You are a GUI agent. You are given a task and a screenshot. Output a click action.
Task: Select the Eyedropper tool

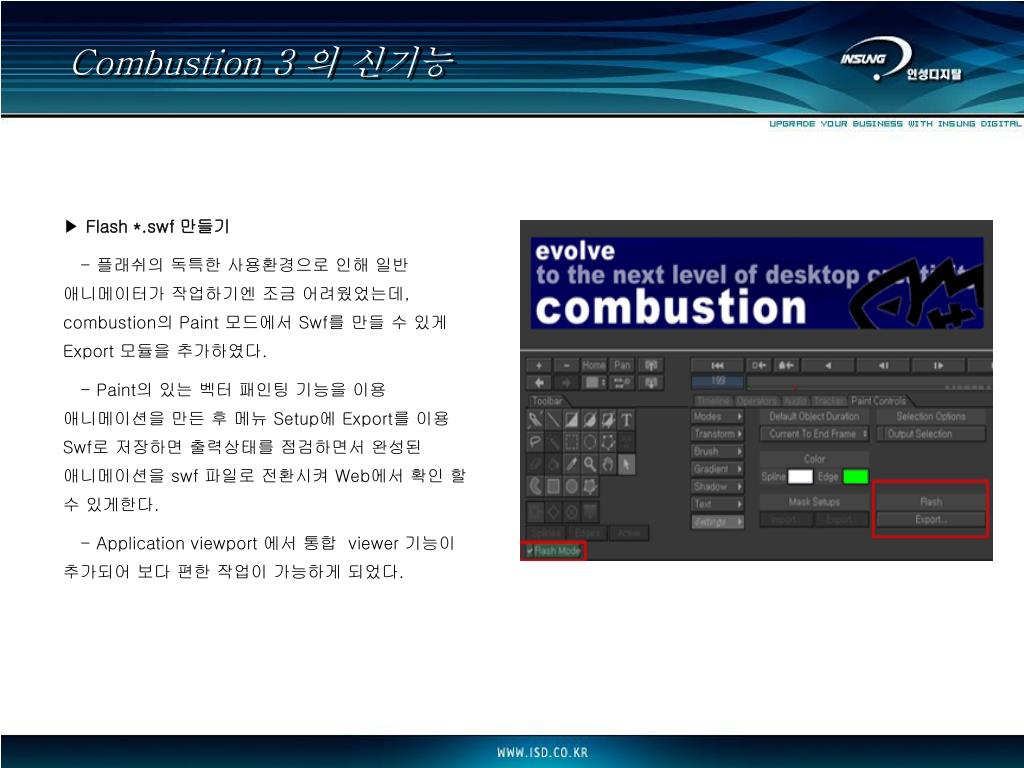click(571, 464)
